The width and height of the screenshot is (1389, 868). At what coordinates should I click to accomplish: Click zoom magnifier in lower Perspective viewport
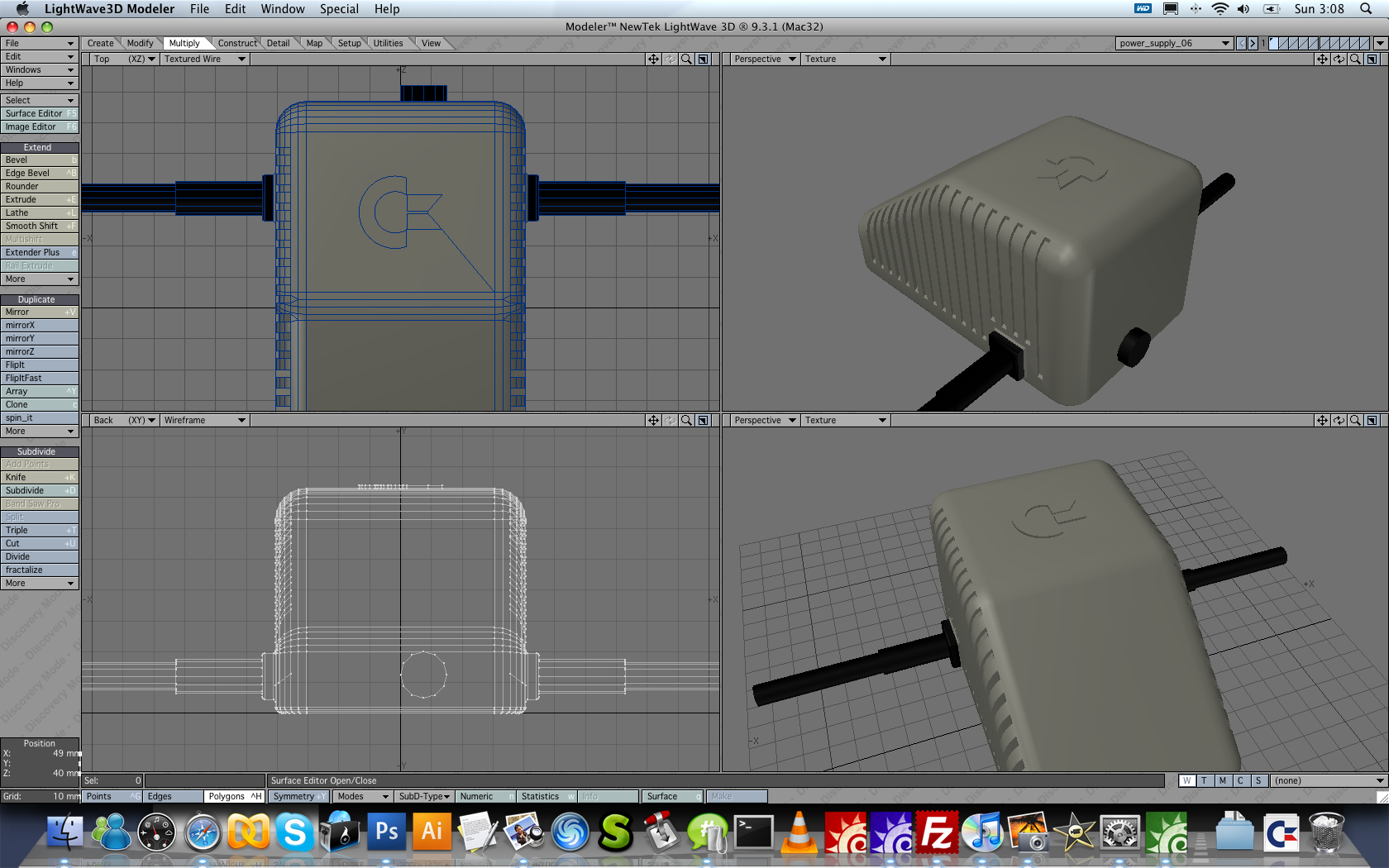pyautogui.click(x=1355, y=421)
